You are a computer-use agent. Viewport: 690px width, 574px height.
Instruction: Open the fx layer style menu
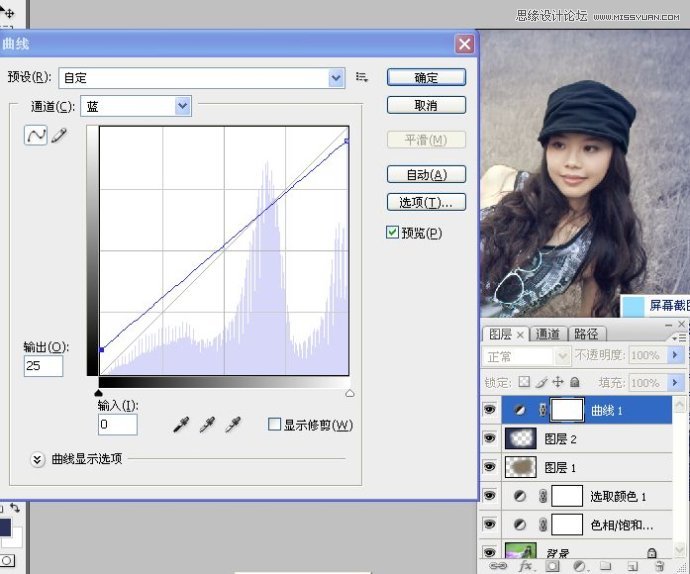[x=525, y=566]
